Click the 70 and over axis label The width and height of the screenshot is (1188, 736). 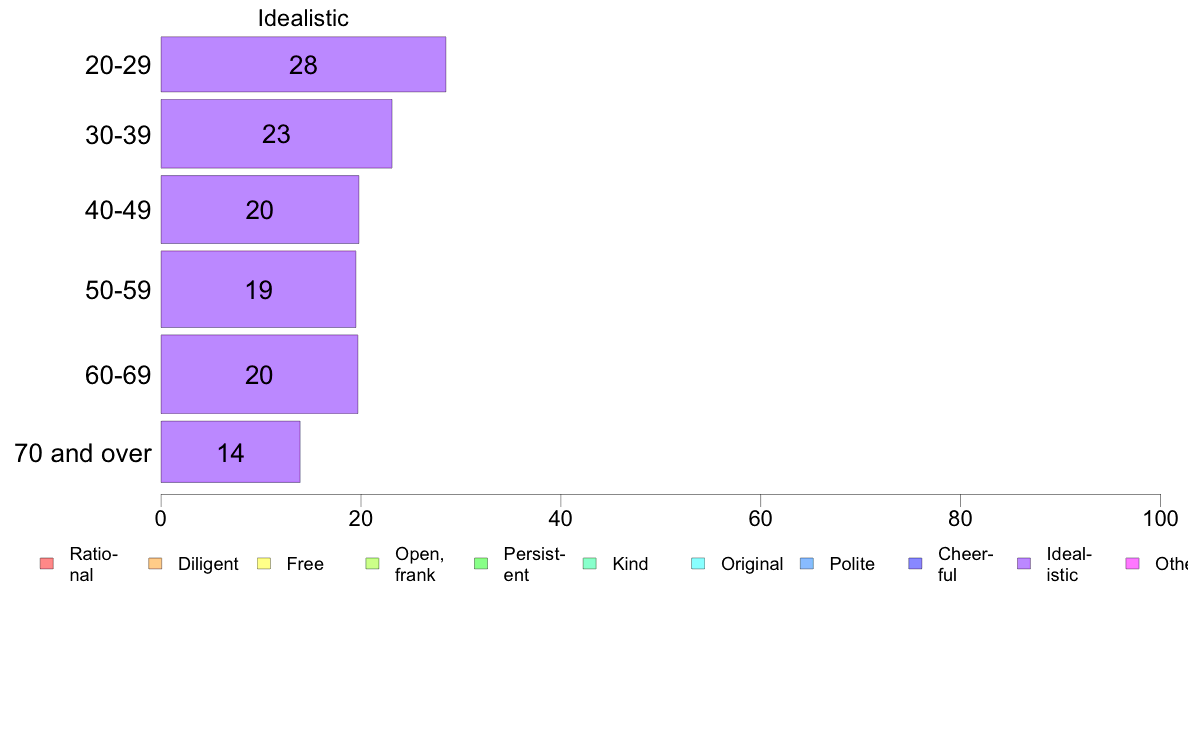point(83,453)
